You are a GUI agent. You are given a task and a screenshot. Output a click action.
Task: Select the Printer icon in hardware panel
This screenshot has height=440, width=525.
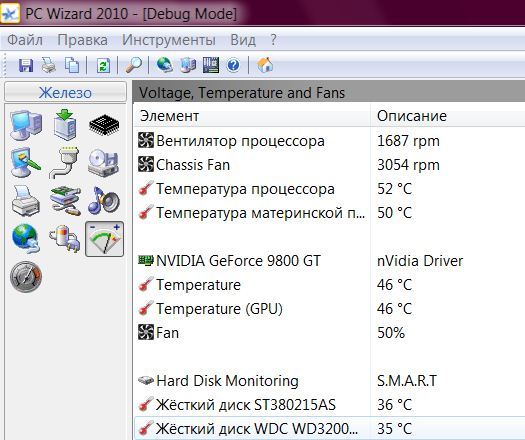point(26,201)
